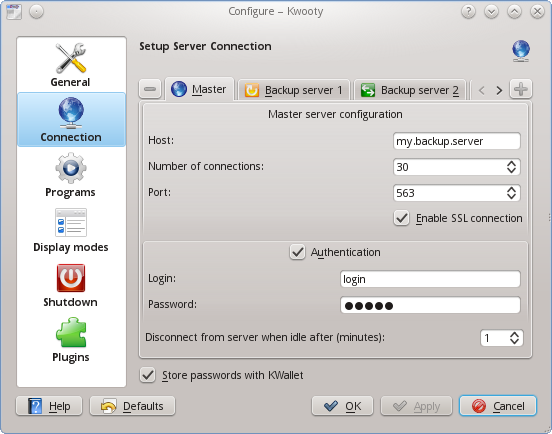This screenshot has width=552, height=434.
Task: Switch to the Backup server 2 tab
Action: pos(410,90)
